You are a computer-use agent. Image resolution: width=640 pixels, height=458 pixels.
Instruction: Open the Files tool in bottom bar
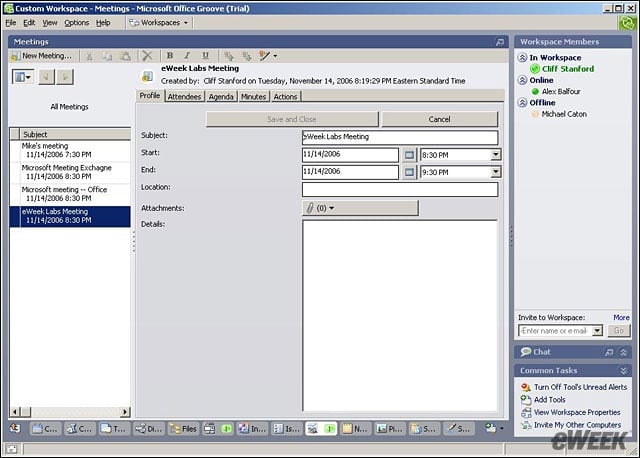[183, 429]
